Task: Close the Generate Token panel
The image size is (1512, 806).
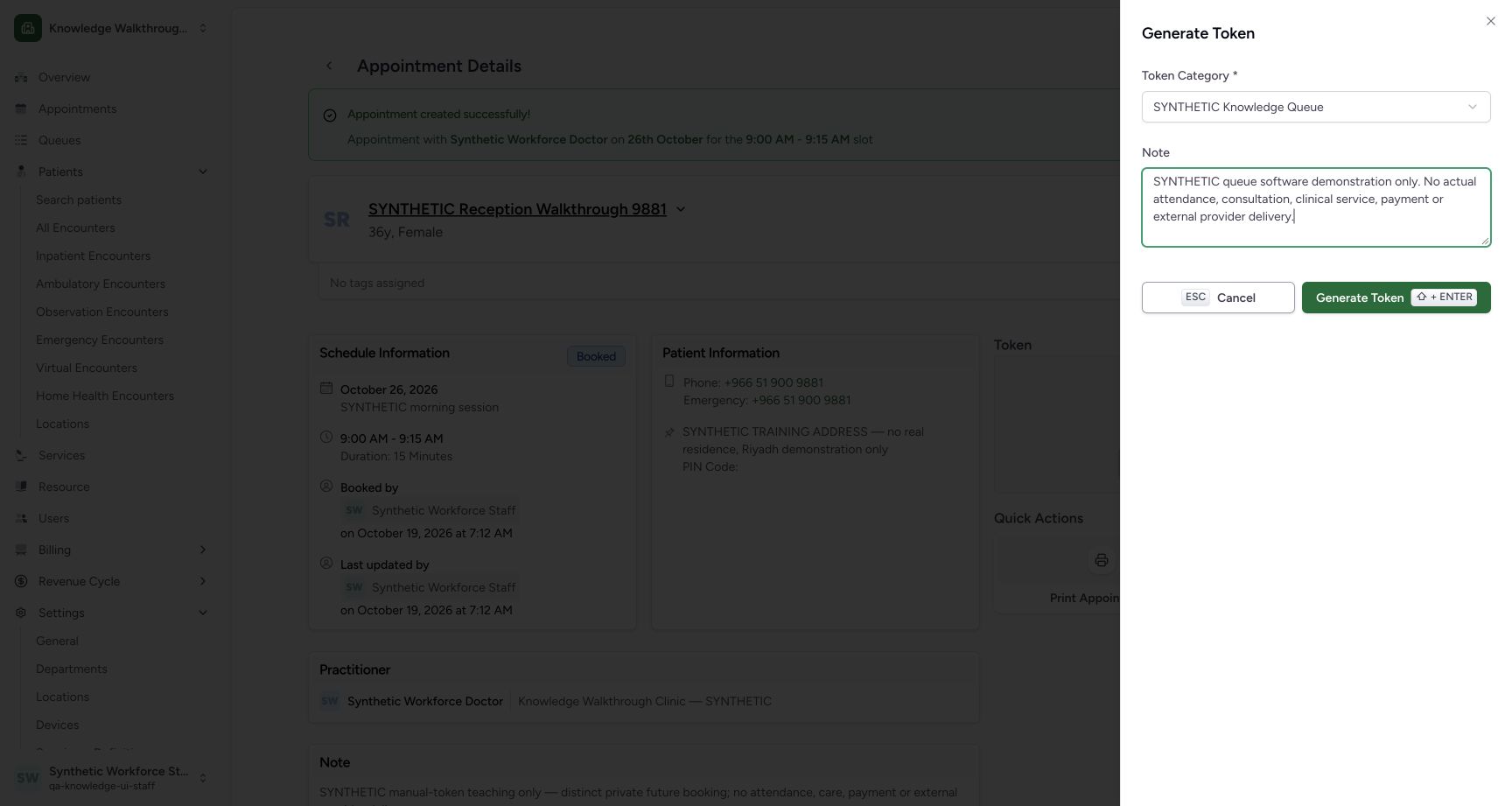Action: click(1491, 21)
